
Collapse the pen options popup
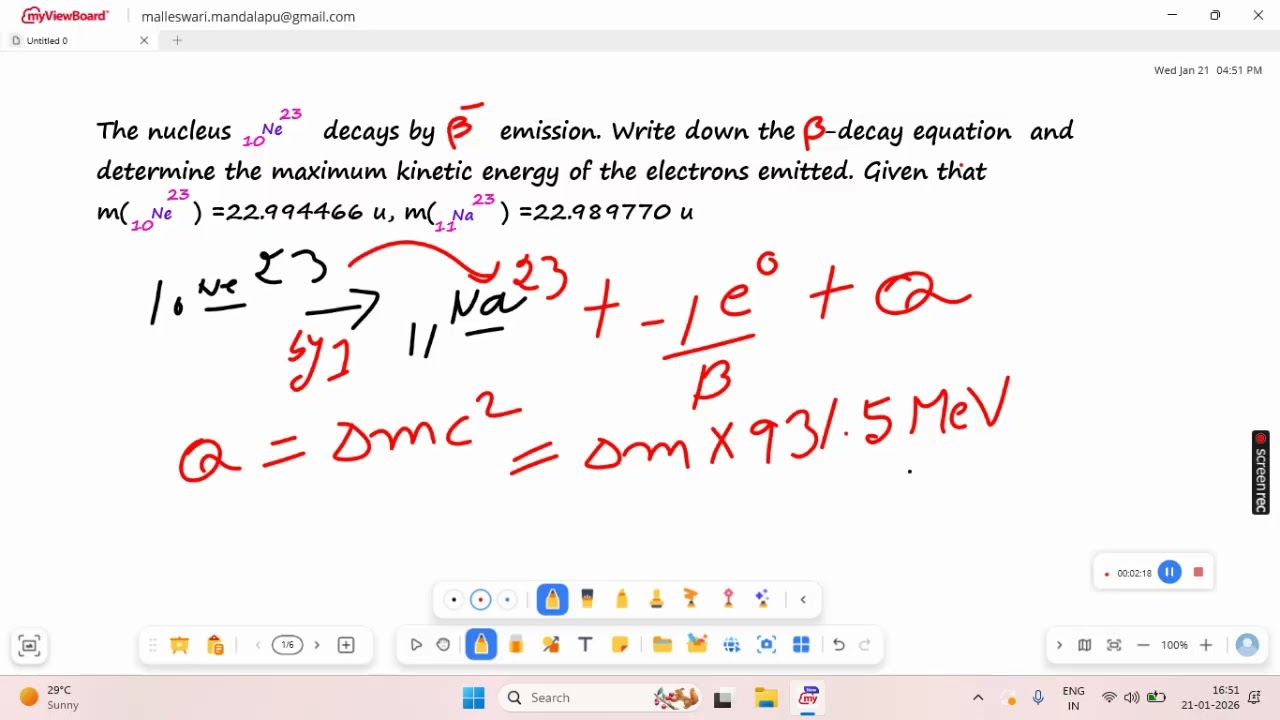(803, 600)
